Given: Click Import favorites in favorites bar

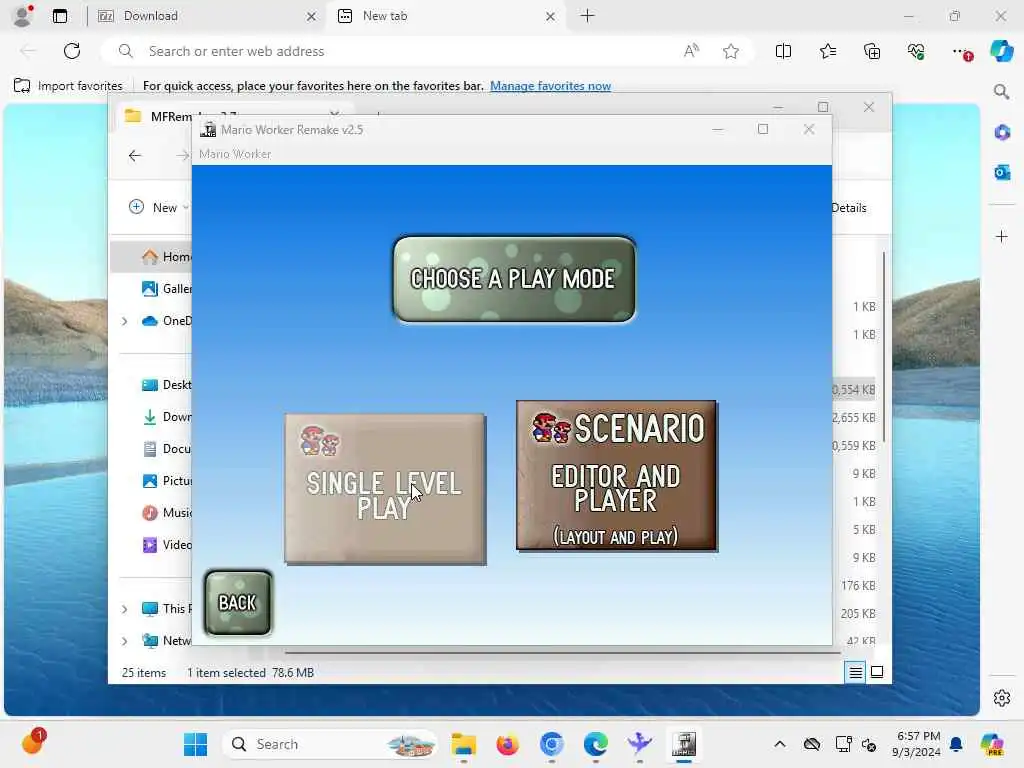Looking at the screenshot, I should tap(68, 86).
